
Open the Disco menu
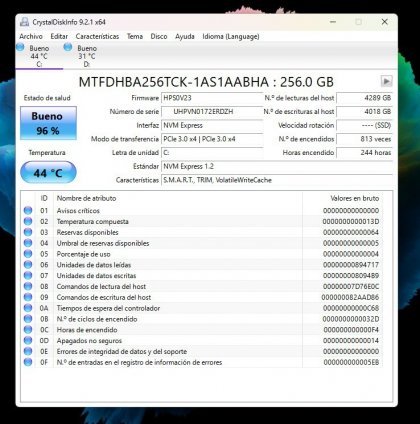(x=159, y=36)
